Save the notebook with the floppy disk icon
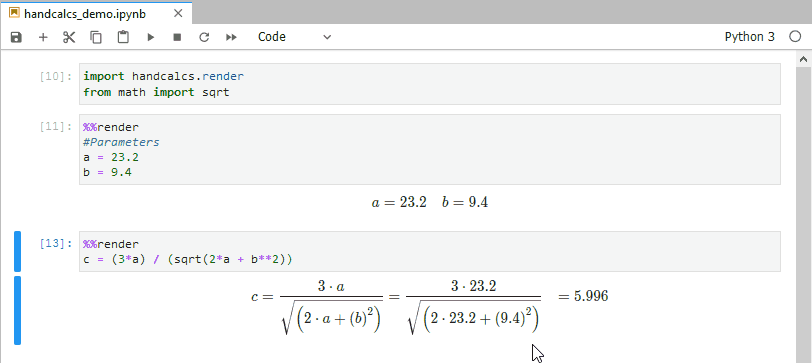Screen dimensions: 812x363 pyautogui.click(x=16, y=37)
